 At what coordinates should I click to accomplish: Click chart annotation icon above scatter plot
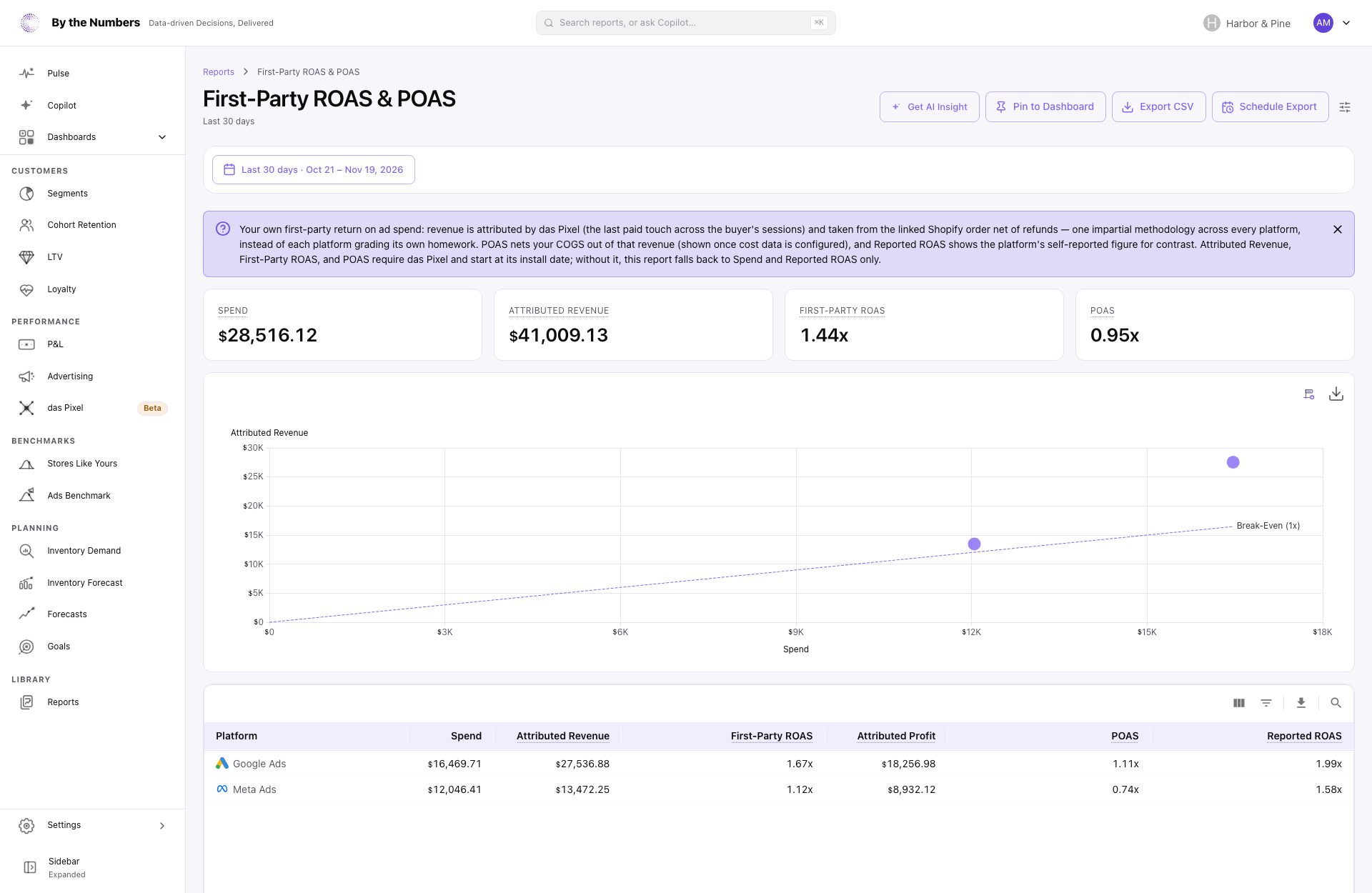pyautogui.click(x=1308, y=394)
